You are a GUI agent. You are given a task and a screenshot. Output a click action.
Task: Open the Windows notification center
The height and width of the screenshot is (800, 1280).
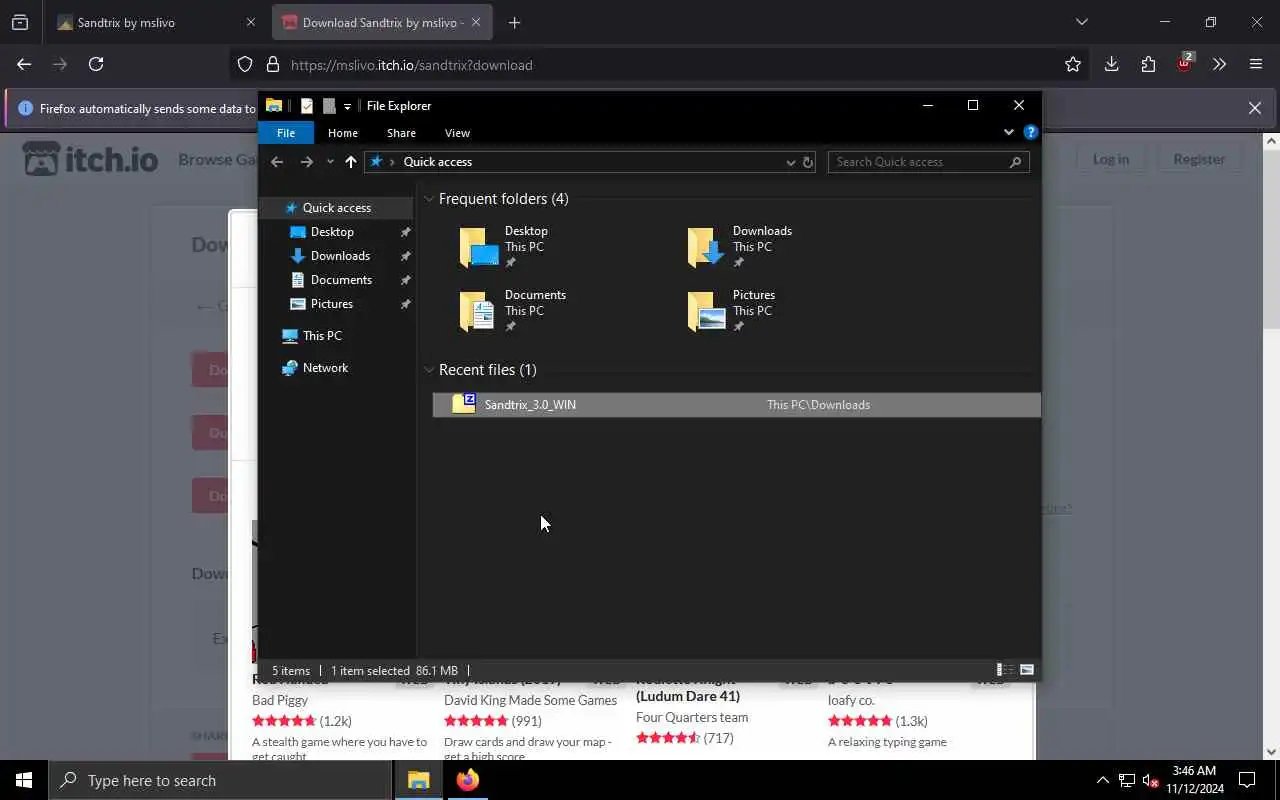pyautogui.click(x=1248, y=780)
